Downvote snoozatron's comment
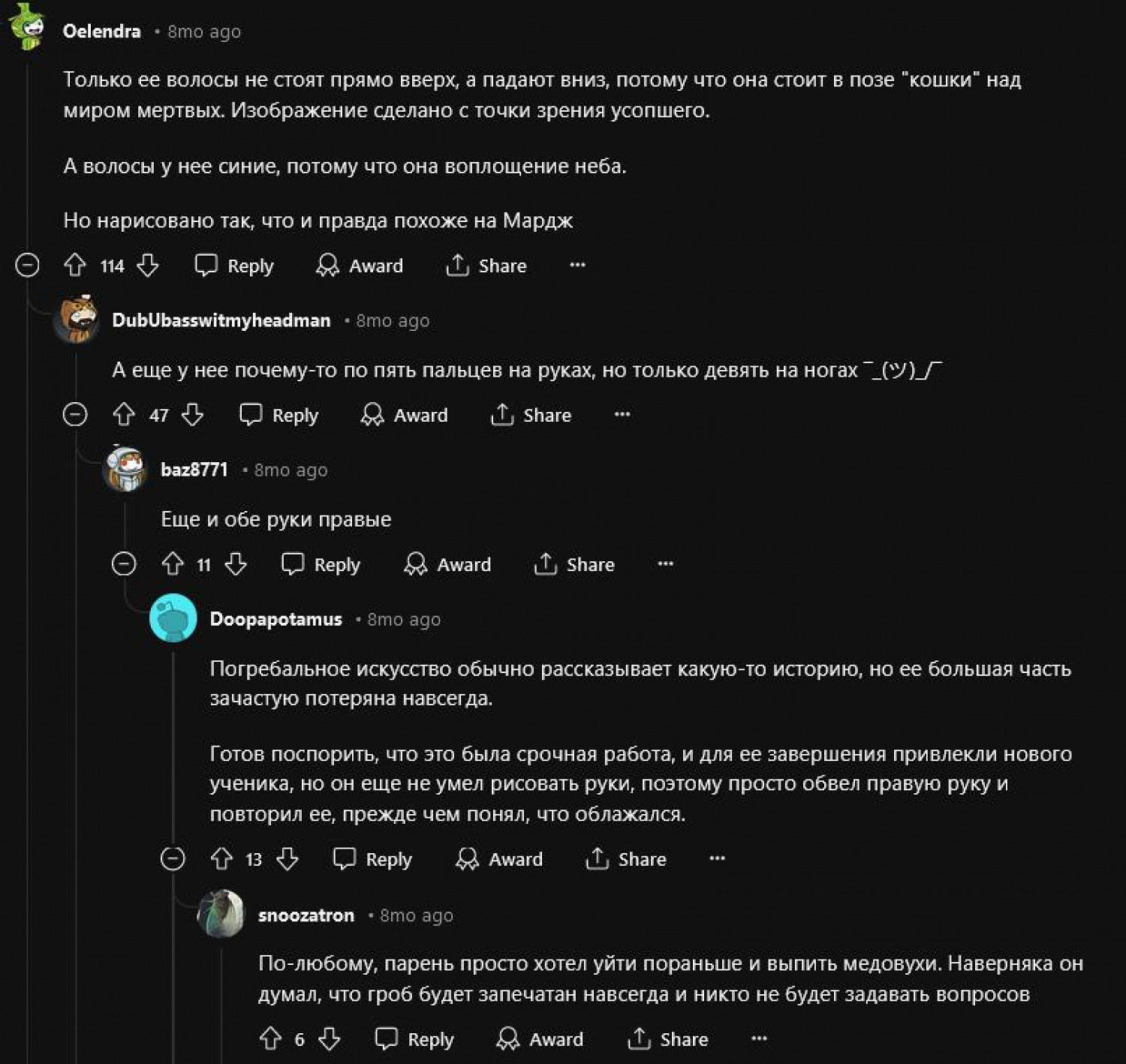1126x1064 pixels. pyautogui.click(x=329, y=1038)
